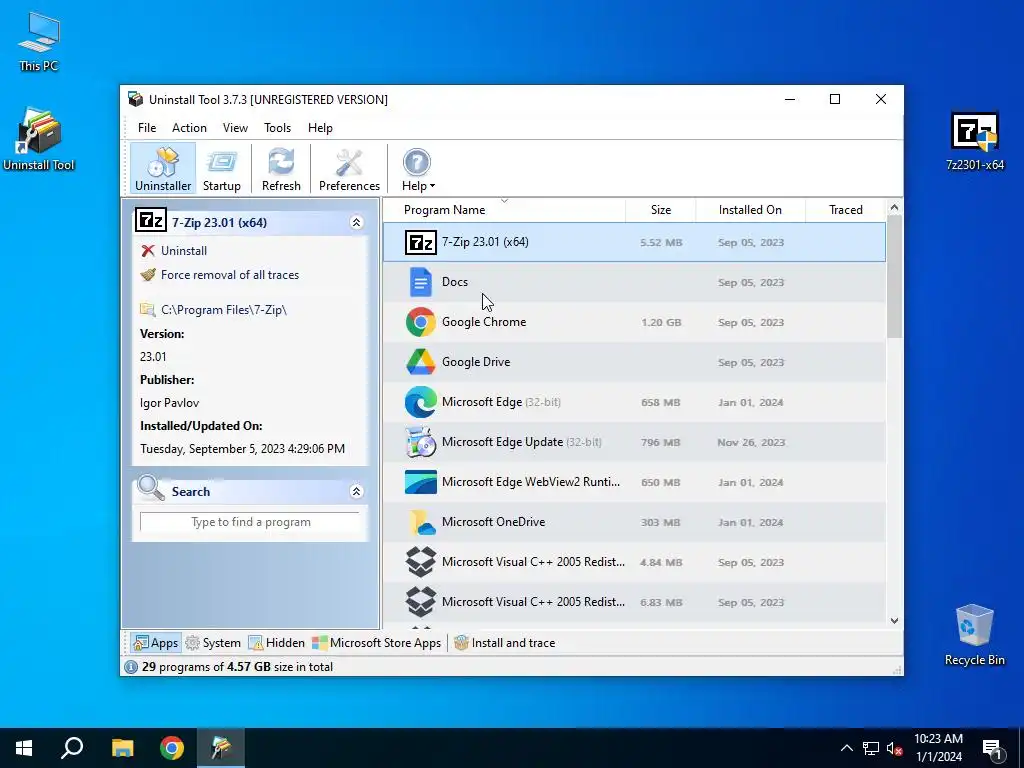Open the Uninstaller toolbar section
The height and width of the screenshot is (768, 1024).
pyautogui.click(x=163, y=169)
